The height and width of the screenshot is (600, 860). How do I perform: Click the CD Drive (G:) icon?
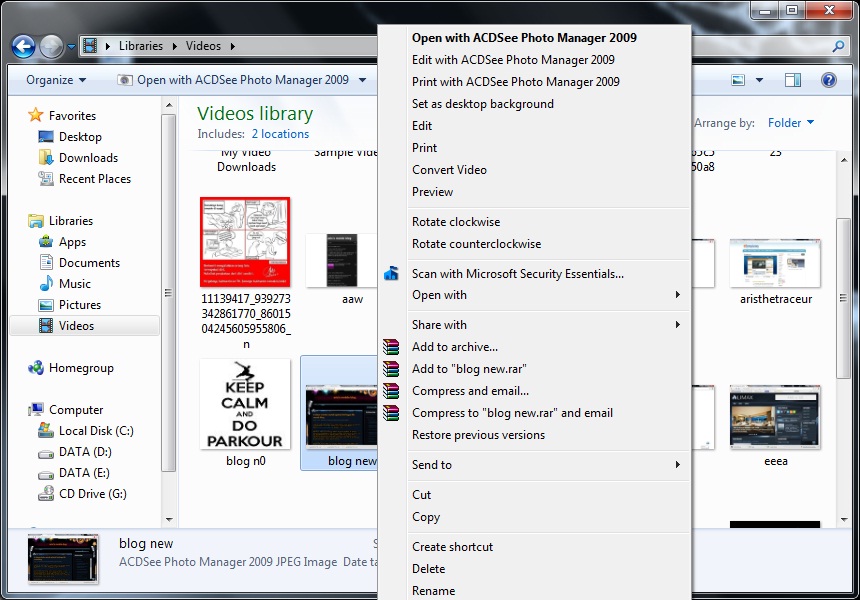46,494
